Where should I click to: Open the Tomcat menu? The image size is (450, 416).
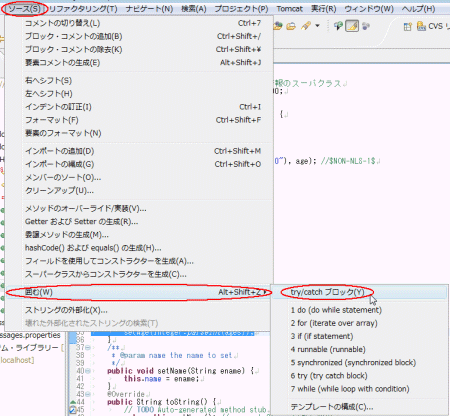coord(289,9)
